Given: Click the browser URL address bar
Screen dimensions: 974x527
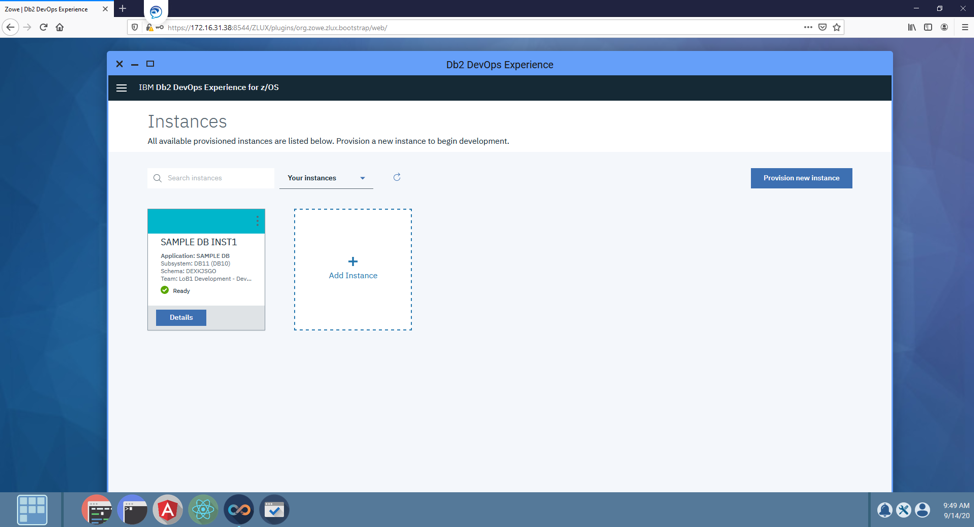Looking at the screenshot, I should coord(485,27).
